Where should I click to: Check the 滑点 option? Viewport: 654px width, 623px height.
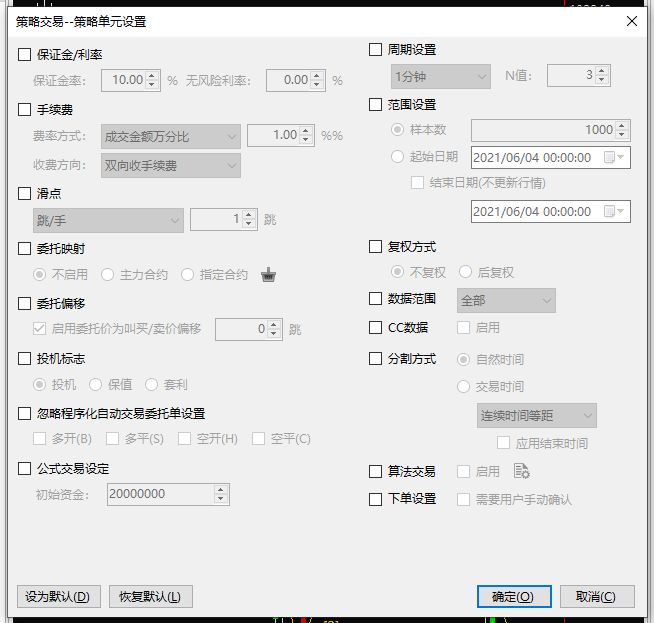point(25,193)
